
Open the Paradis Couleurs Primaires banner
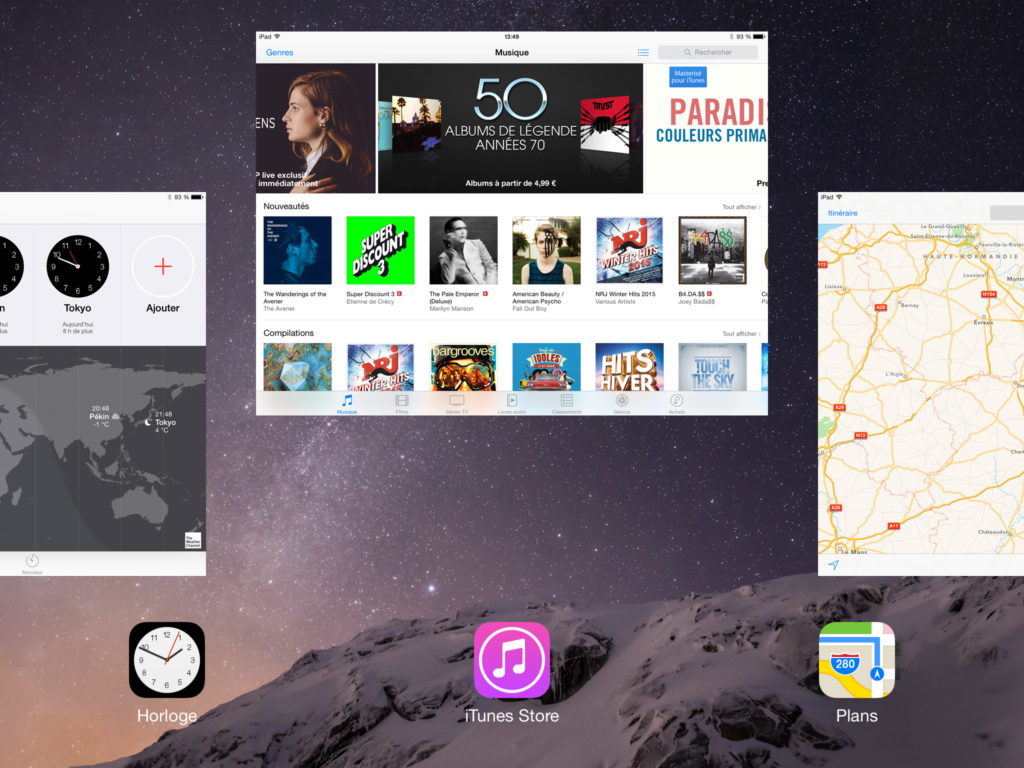coord(706,128)
